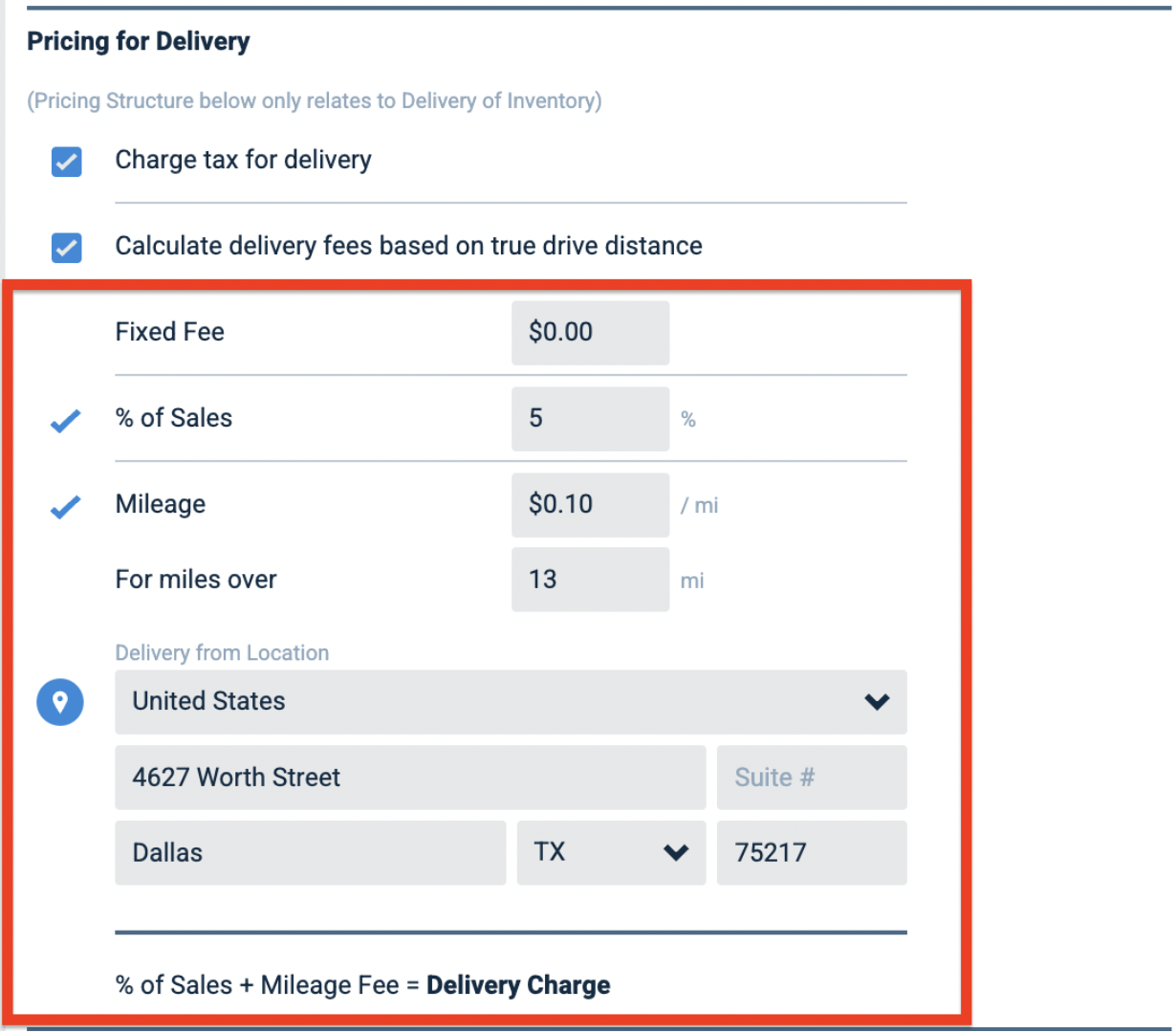Image resolution: width=1176 pixels, height=1033 pixels.
Task: Expand the TX state dropdown
Action: (x=611, y=852)
